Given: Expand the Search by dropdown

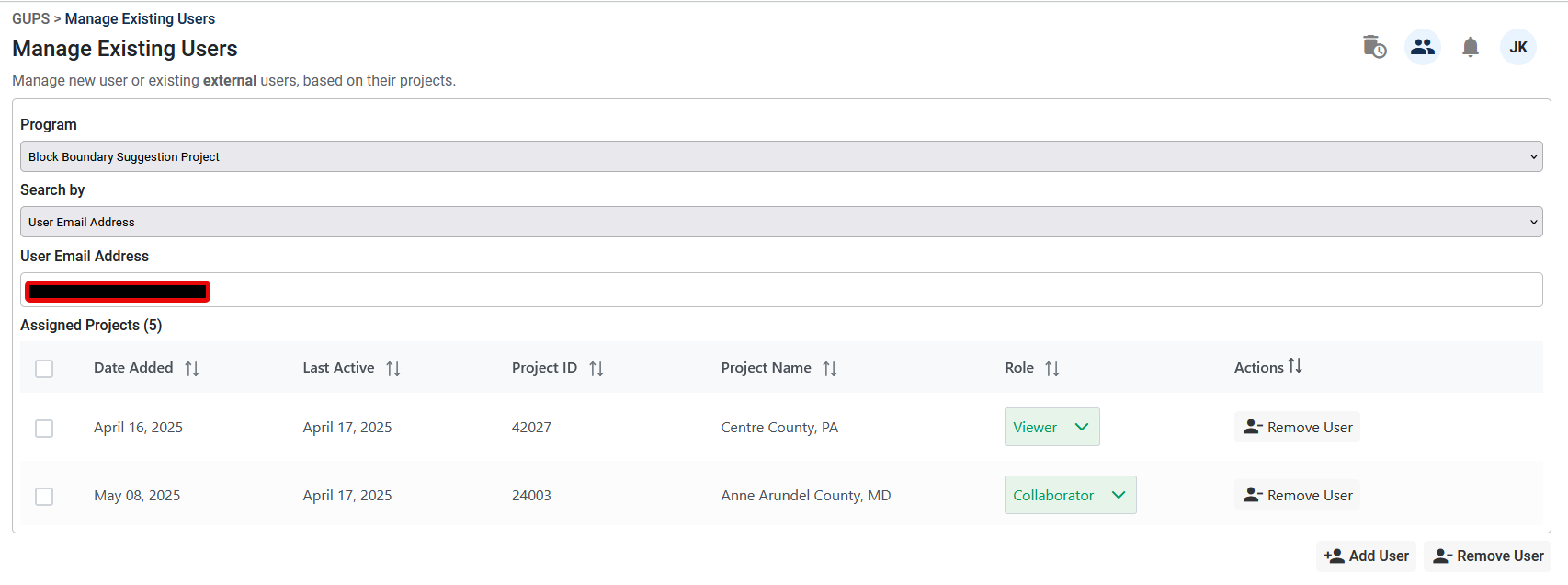Looking at the screenshot, I should point(781,222).
